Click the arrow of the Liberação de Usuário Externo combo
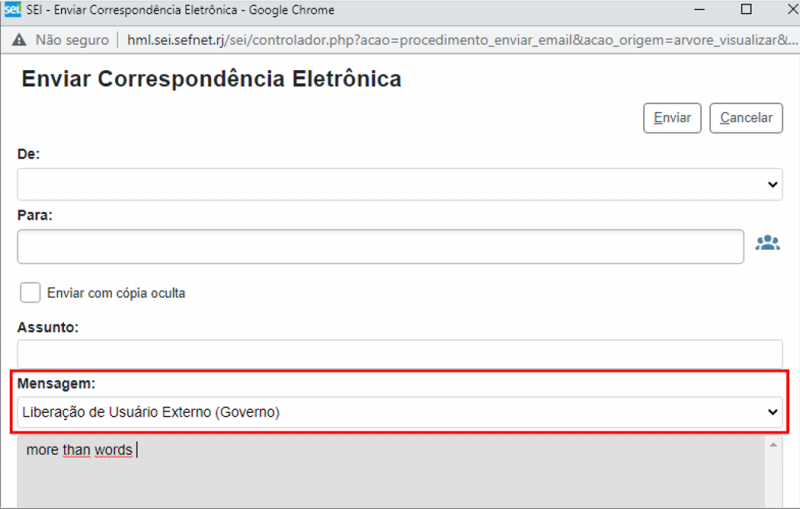 [x=771, y=411]
